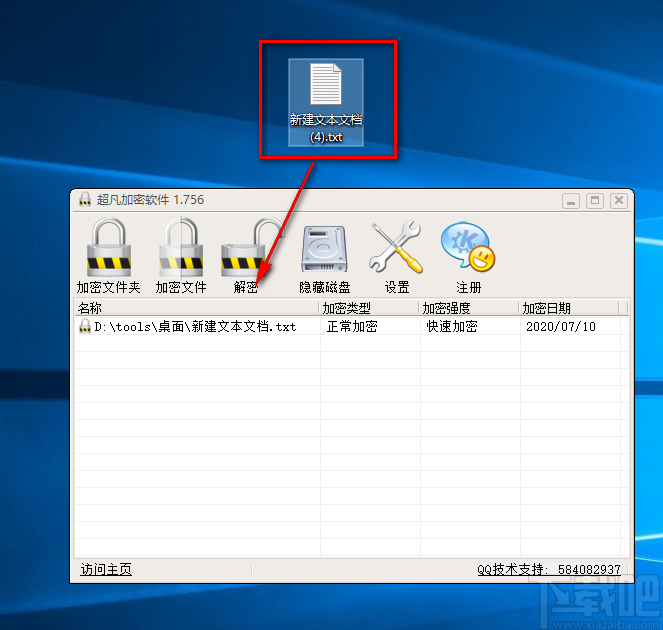Image resolution: width=663 pixels, height=630 pixels.
Task: Click the QQ技术支持: 584082937 link
Action: click(x=549, y=570)
